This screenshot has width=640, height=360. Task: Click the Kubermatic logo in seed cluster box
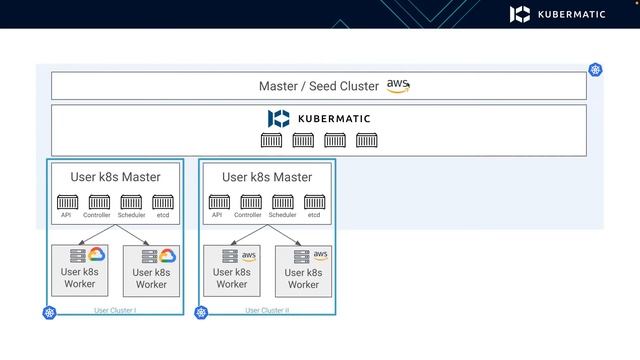pyautogui.click(x=319, y=119)
